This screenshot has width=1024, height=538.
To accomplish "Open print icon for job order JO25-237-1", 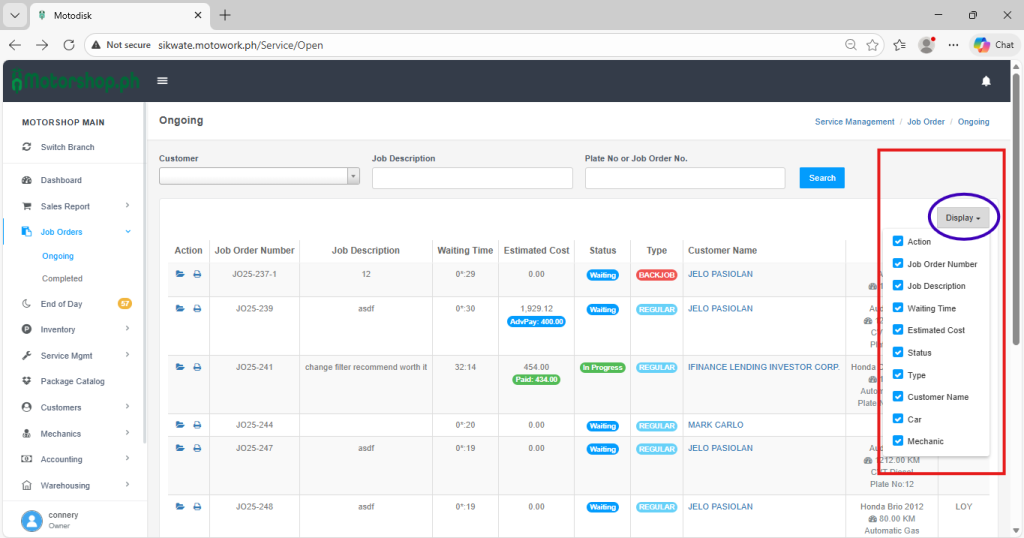I will (x=197, y=274).
